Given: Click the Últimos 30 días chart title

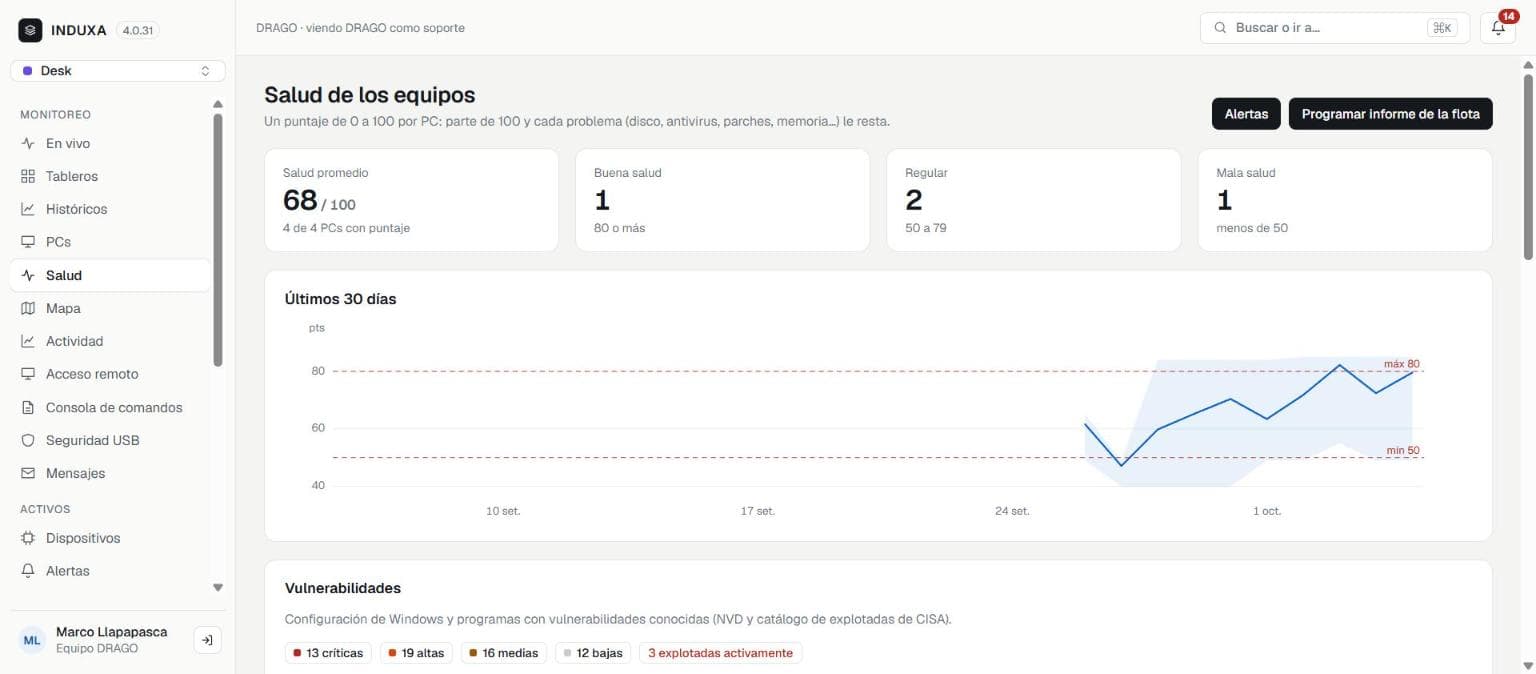Looking at the screenshot, I should point(340,299).
